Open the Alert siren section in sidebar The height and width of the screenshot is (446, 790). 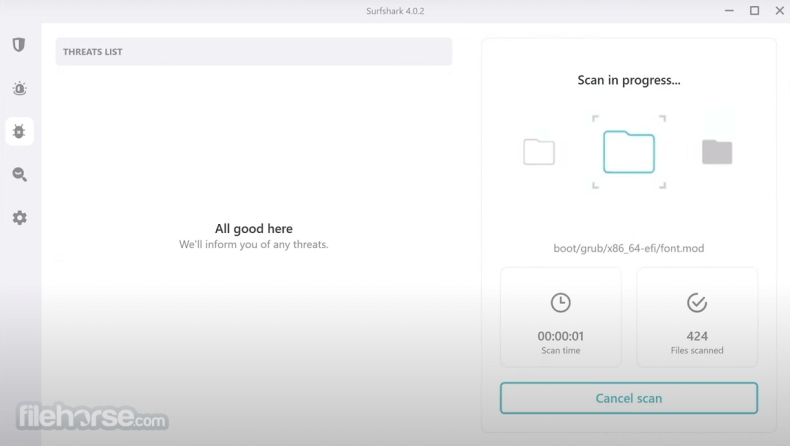(x=19, y=89)
